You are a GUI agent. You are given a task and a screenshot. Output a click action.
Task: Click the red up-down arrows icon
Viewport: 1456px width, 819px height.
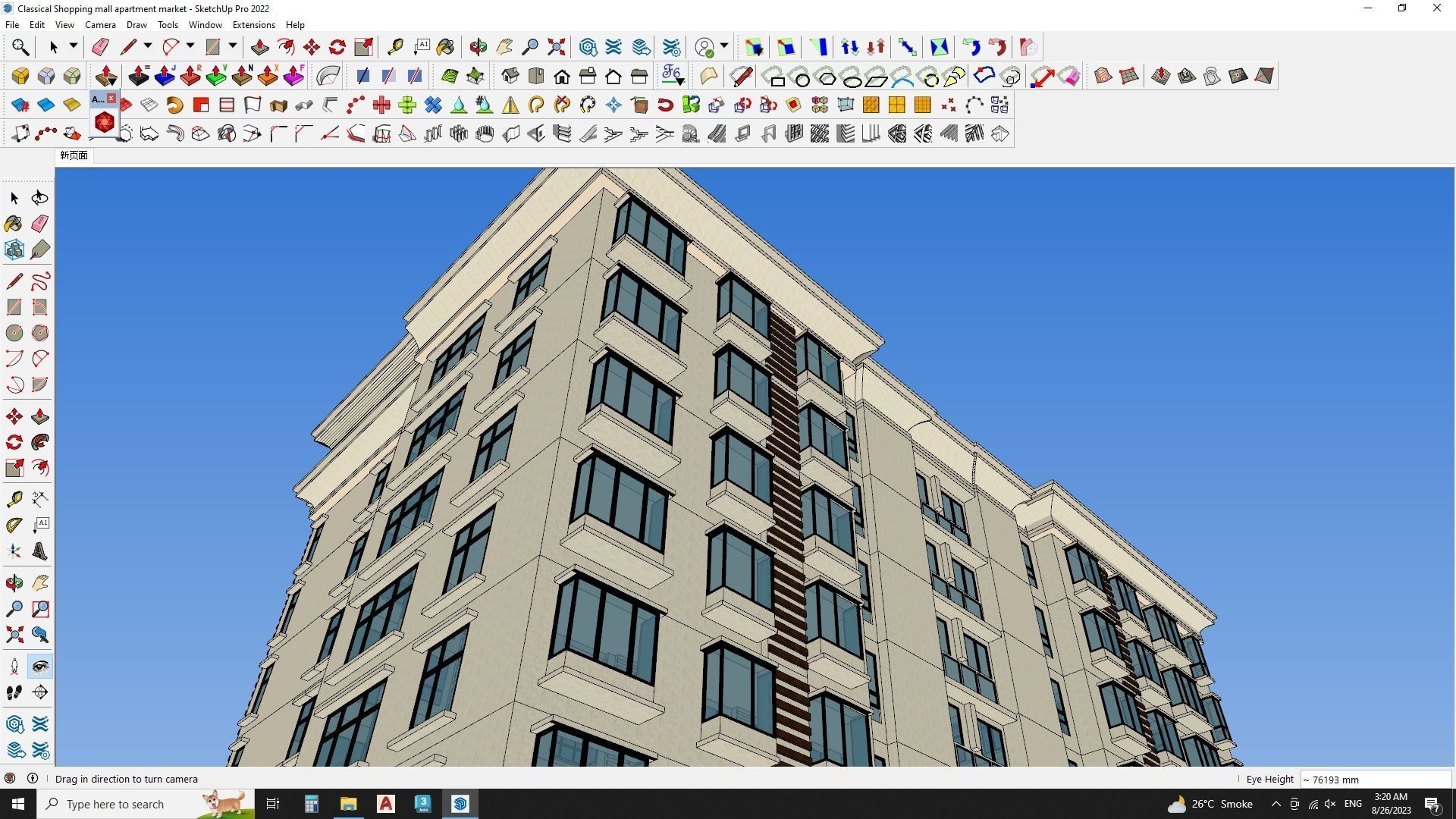coord(875,47)
